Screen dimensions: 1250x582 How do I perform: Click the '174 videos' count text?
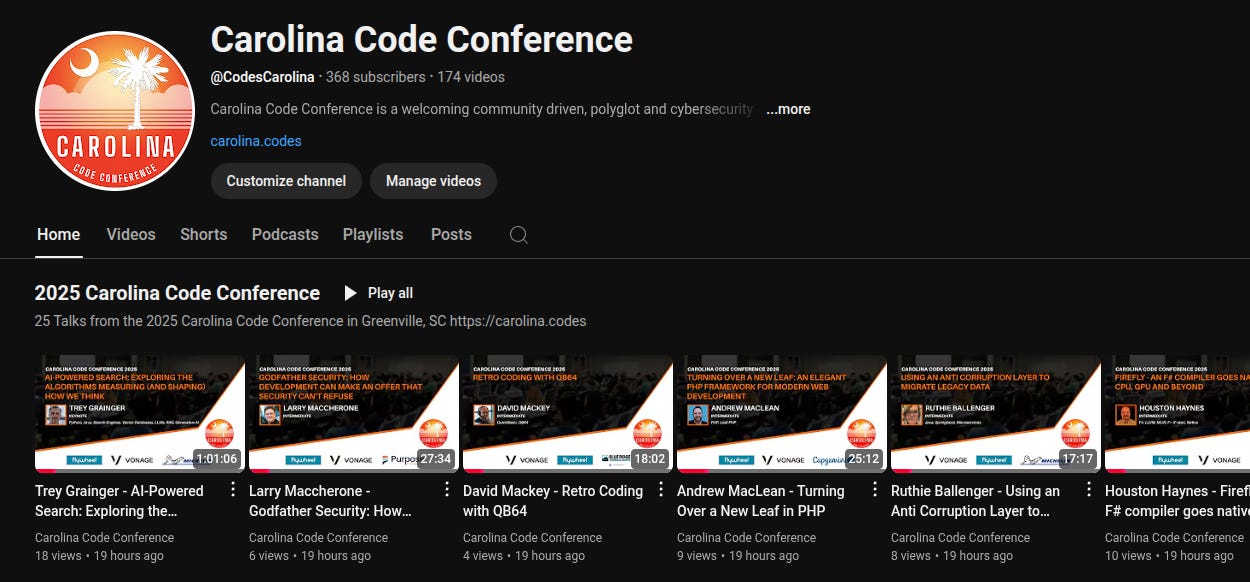click(471, 77)
